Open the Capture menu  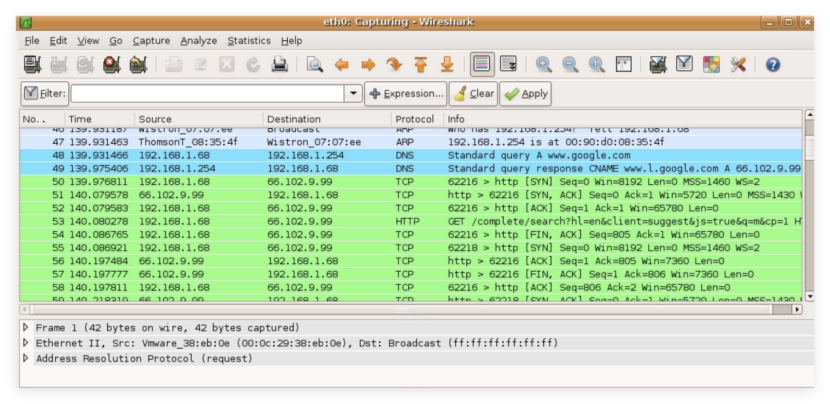click(151, 41)
